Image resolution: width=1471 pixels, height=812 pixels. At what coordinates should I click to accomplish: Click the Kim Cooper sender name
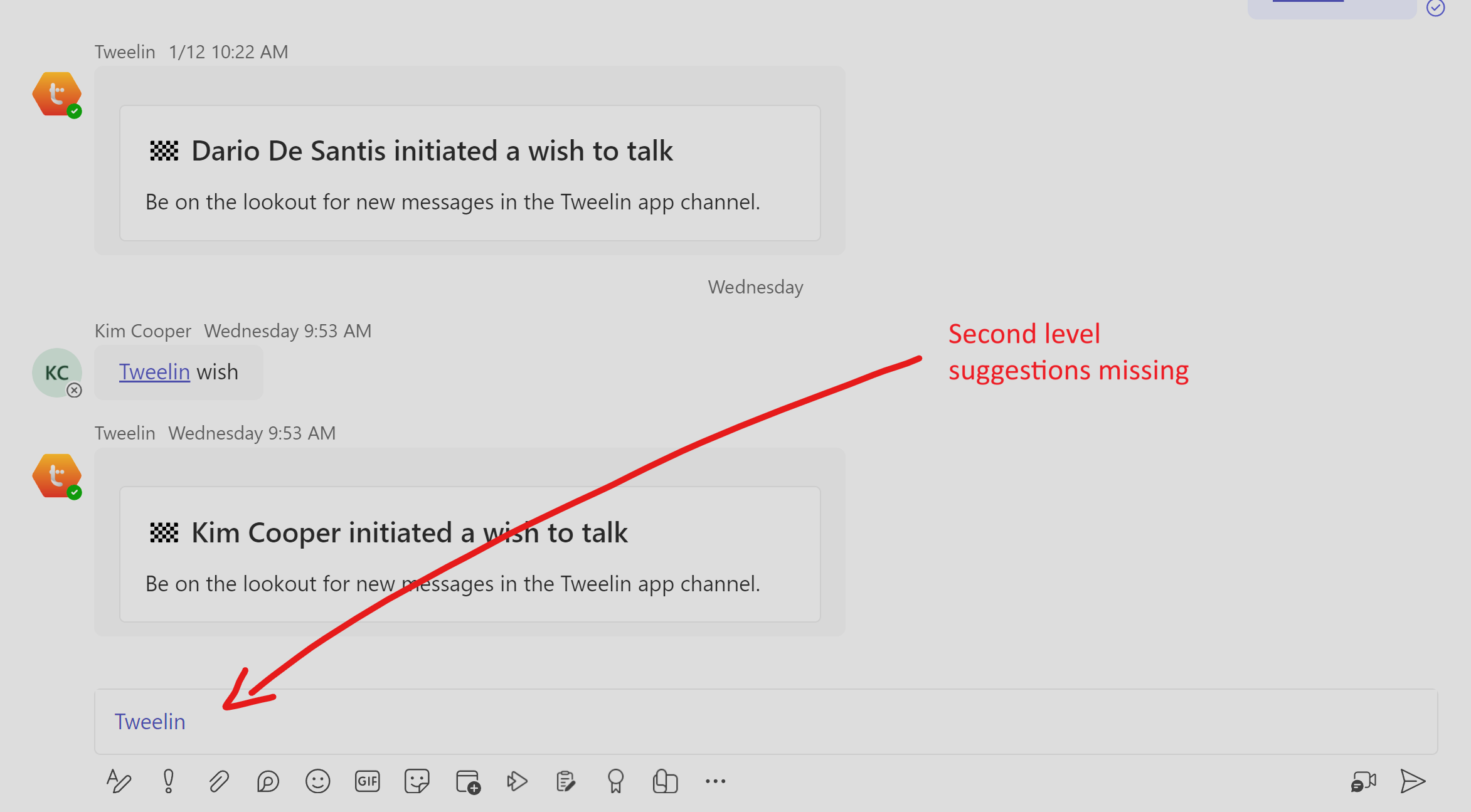[143, 330]
